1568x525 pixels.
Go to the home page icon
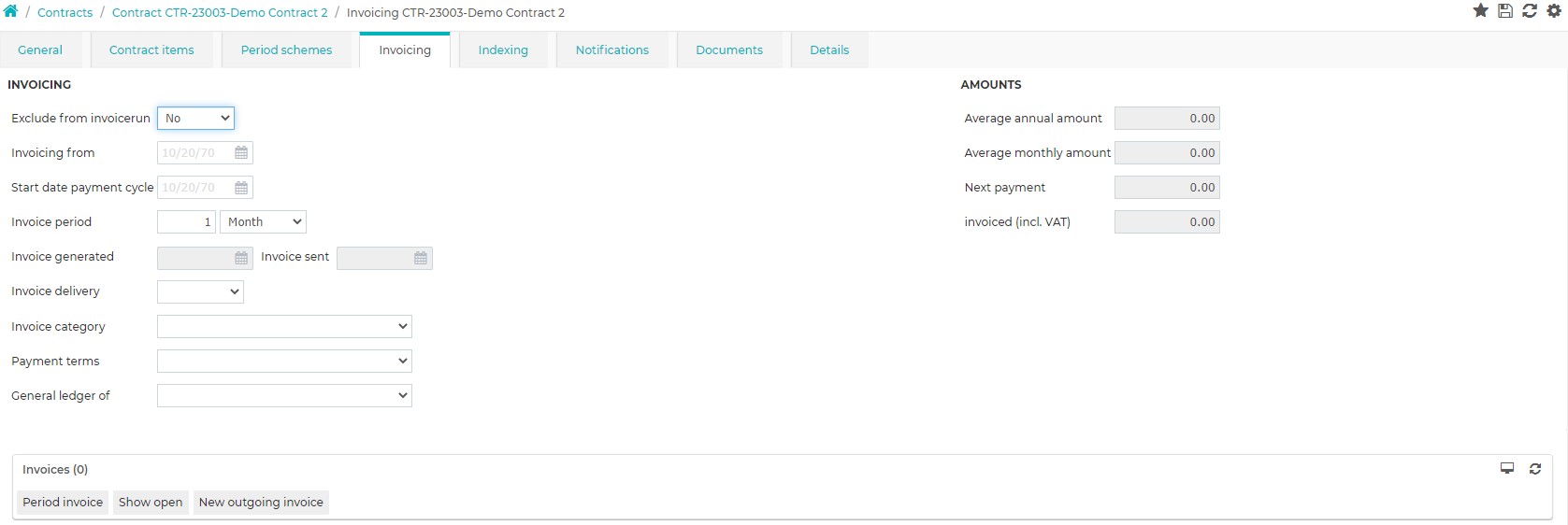pyautogui.click(x=10, y=11)
